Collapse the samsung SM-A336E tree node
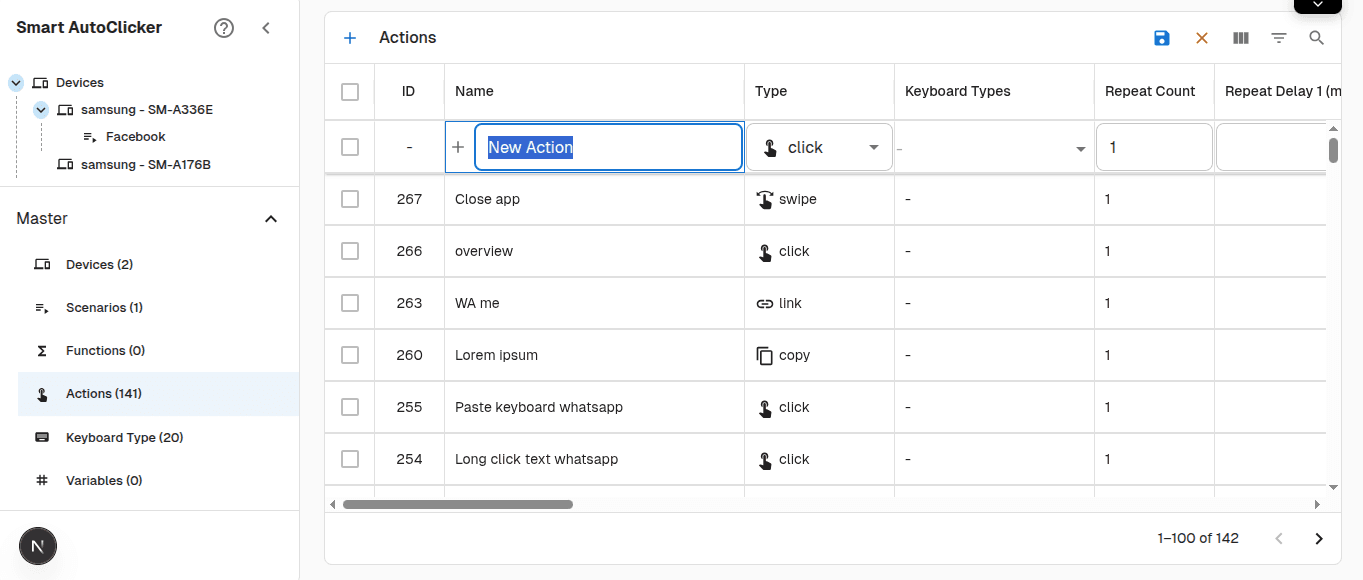Image resolution: width=1363 pixels, height=580 pixels. pyautogui.click(x=40, y=109)
